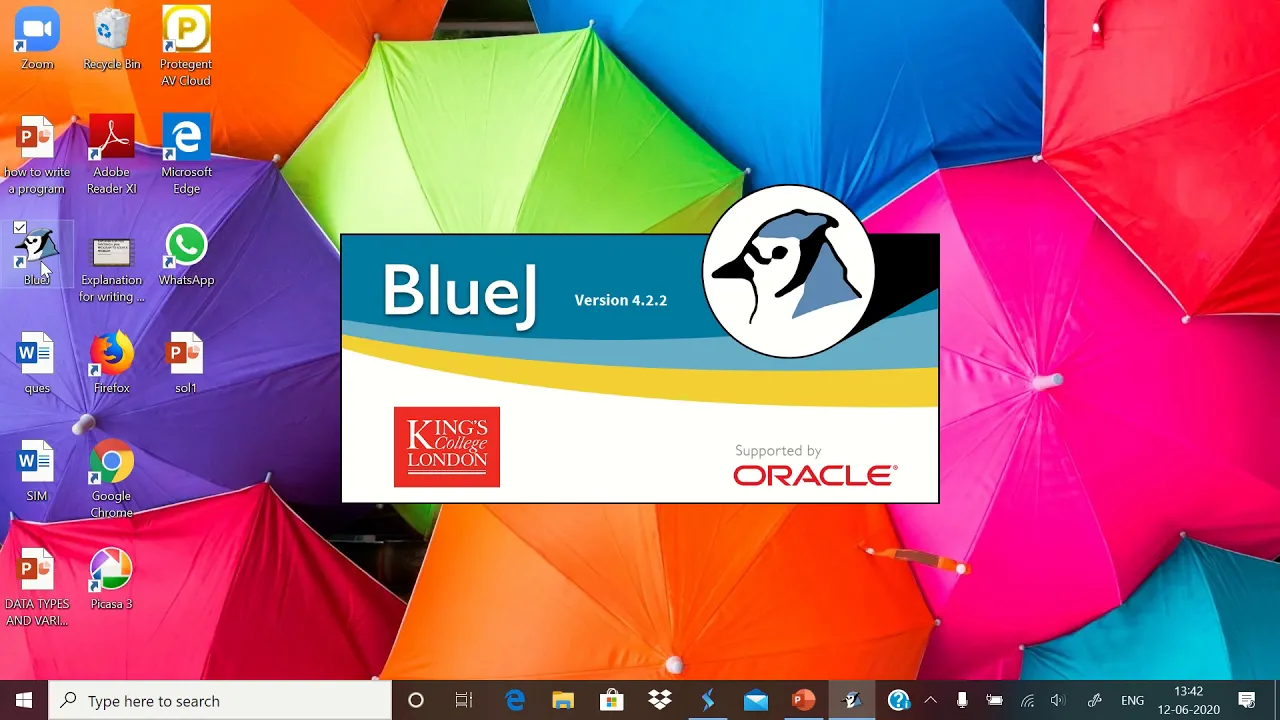Open the Action Center notifications icon
This screenshot has height=720, width=1280.
[x=1247, y=700]
